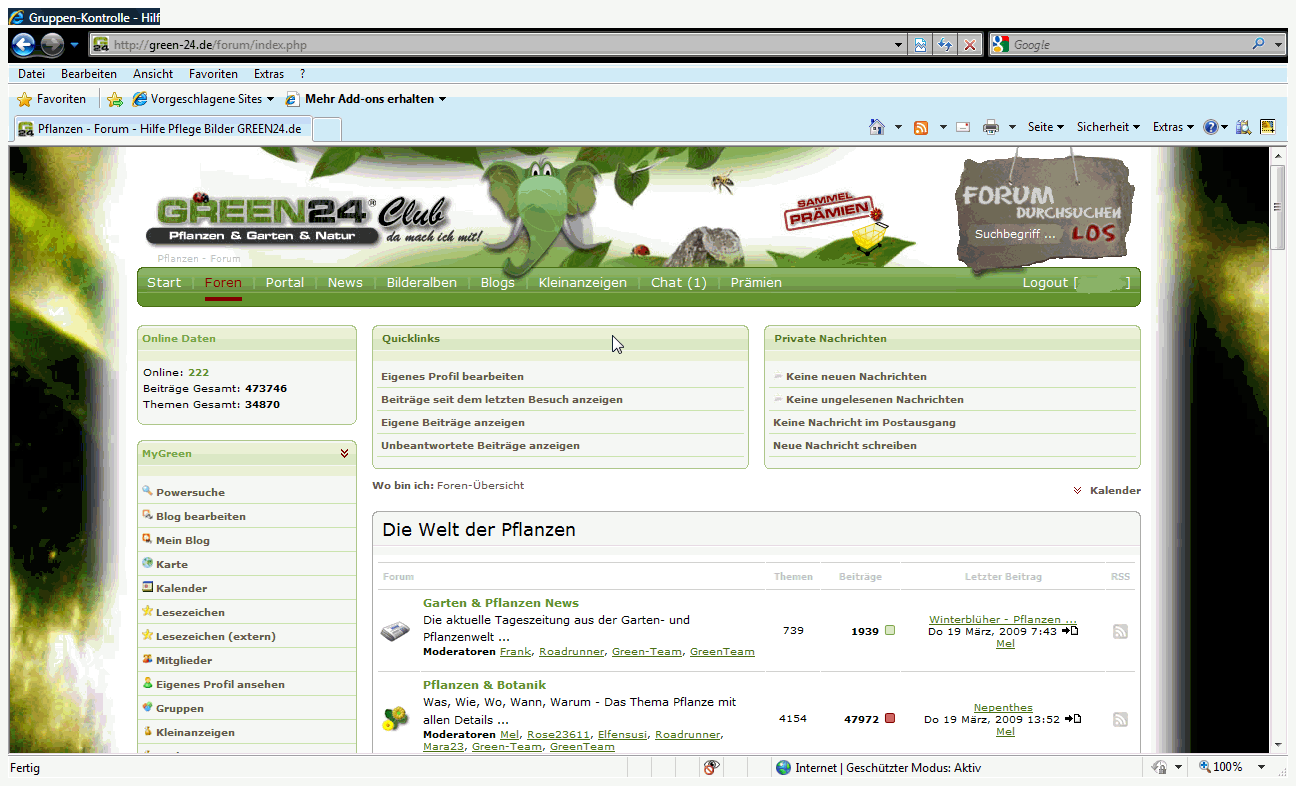Click the Favoriten star button
This screenshot has width=1296, height=786.
52,99
